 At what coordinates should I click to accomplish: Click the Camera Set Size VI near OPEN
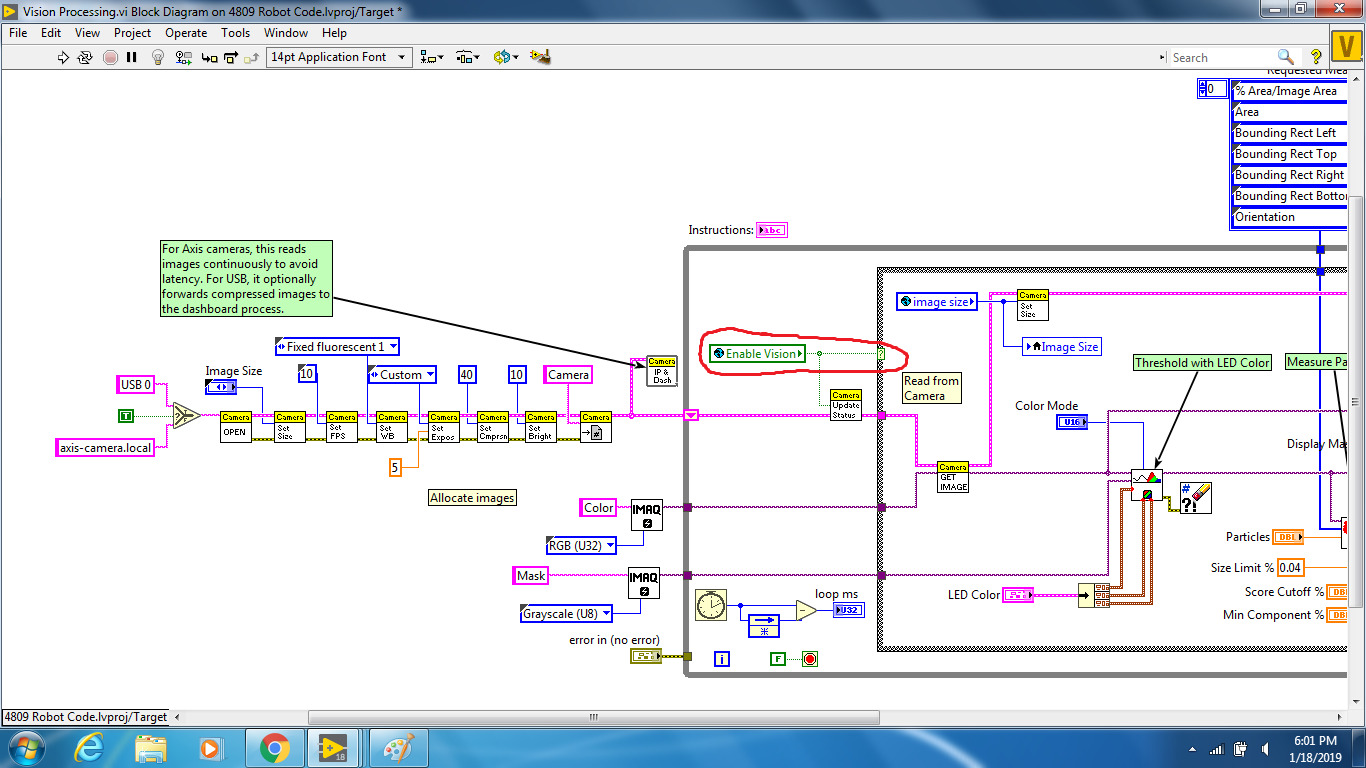(290, 427)
